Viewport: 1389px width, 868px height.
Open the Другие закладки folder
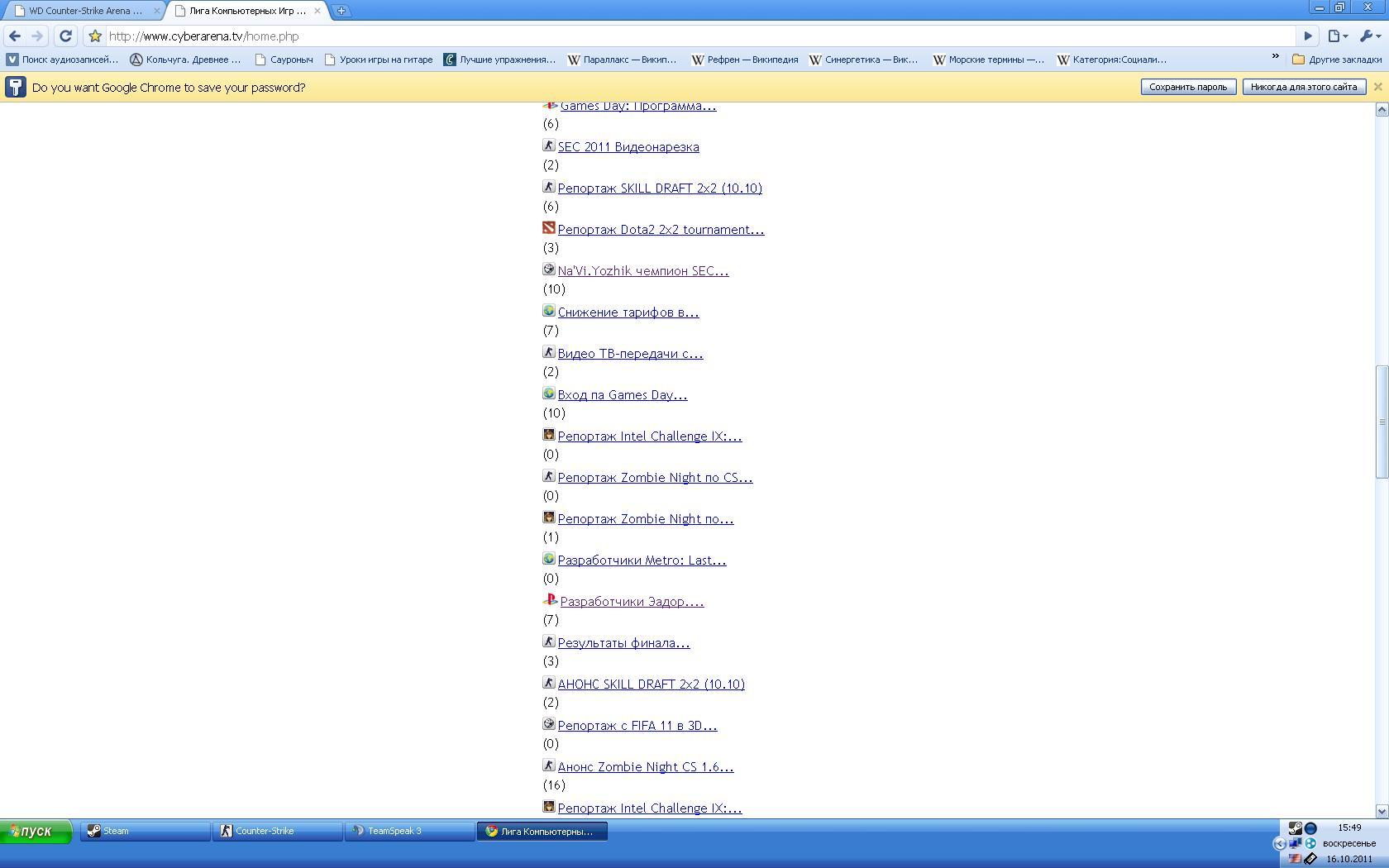pos(1337,60)
